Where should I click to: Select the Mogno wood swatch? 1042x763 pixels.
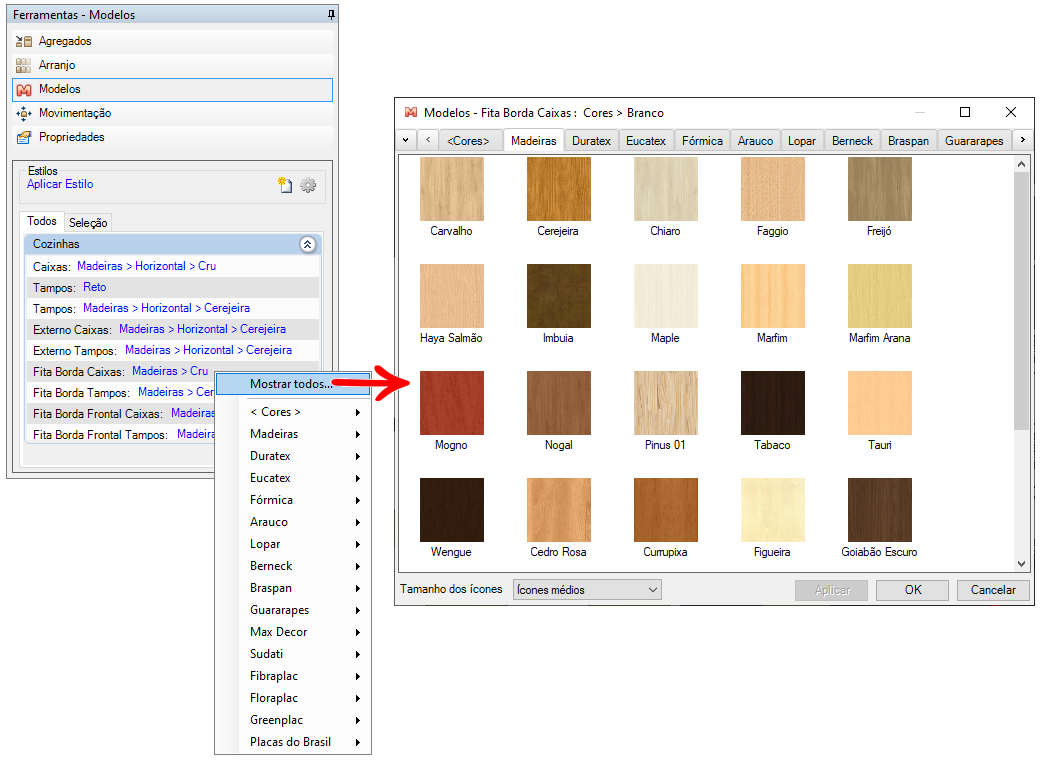coord(451,403)
